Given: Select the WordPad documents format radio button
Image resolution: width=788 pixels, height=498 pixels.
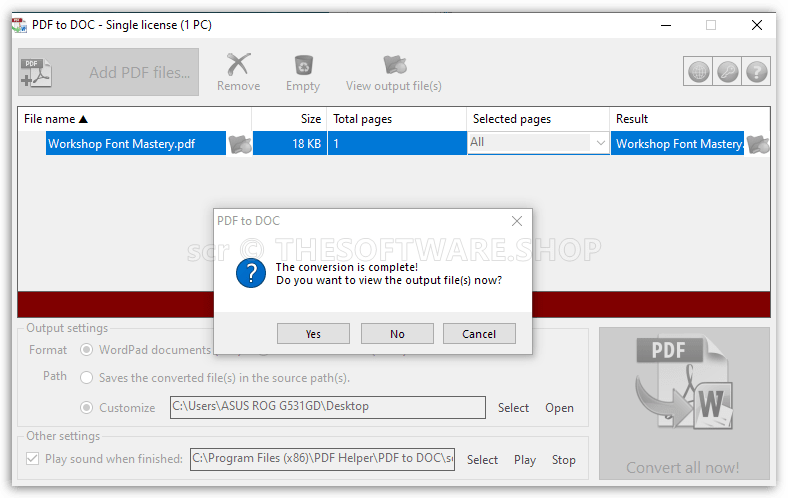Looking at the screenshot, I should coord(86,350).
